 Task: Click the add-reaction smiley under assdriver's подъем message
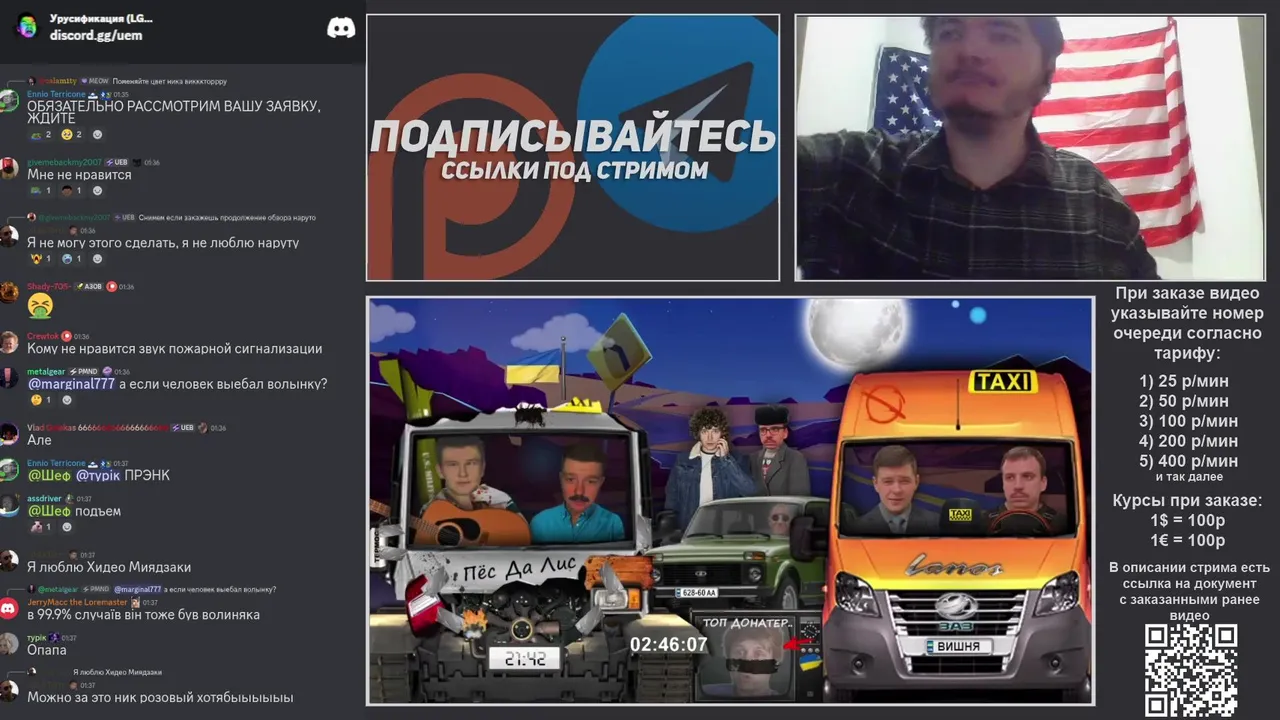click(x=67, y=527)
